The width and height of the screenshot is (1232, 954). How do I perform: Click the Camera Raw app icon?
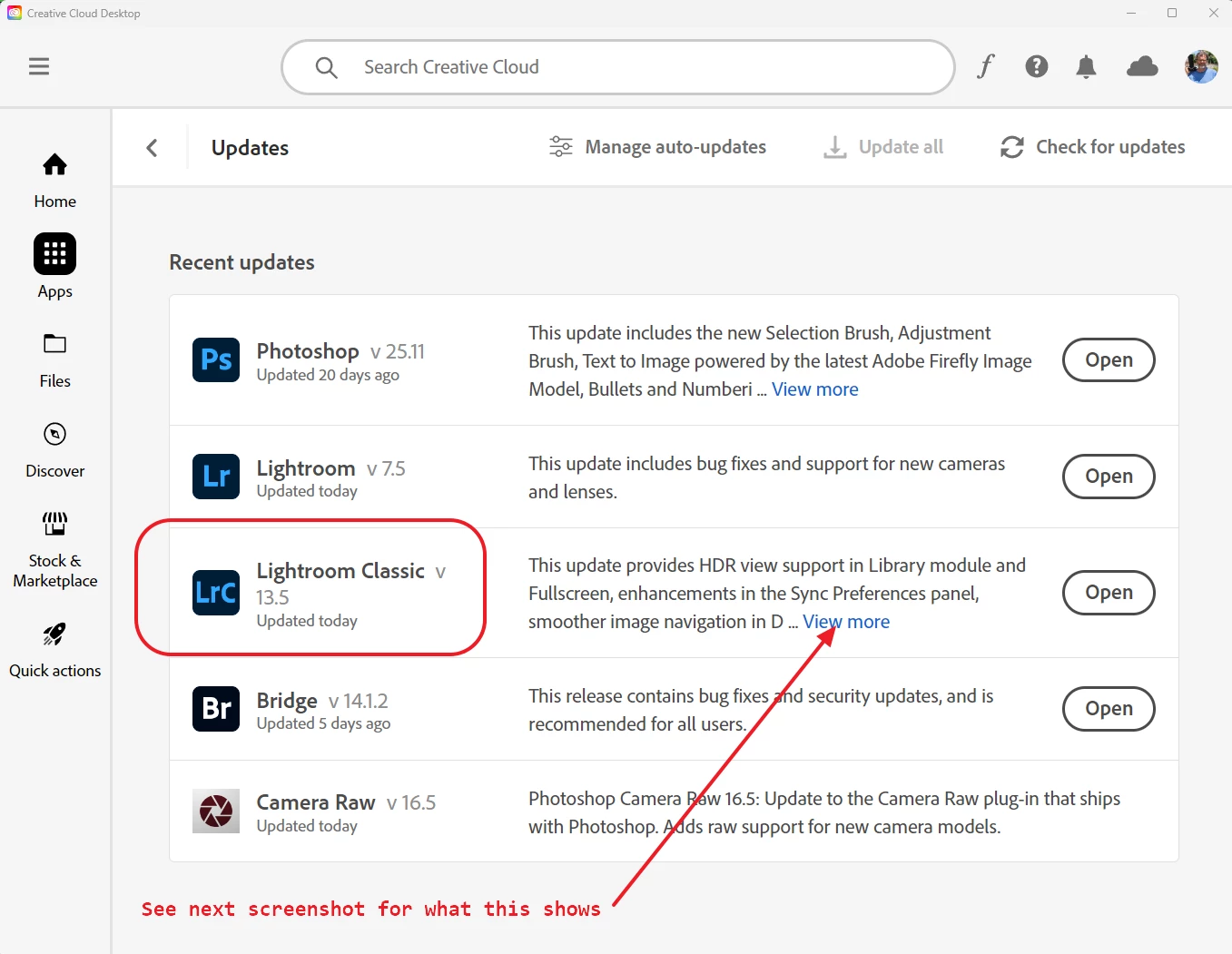click(x=216, y=811)
